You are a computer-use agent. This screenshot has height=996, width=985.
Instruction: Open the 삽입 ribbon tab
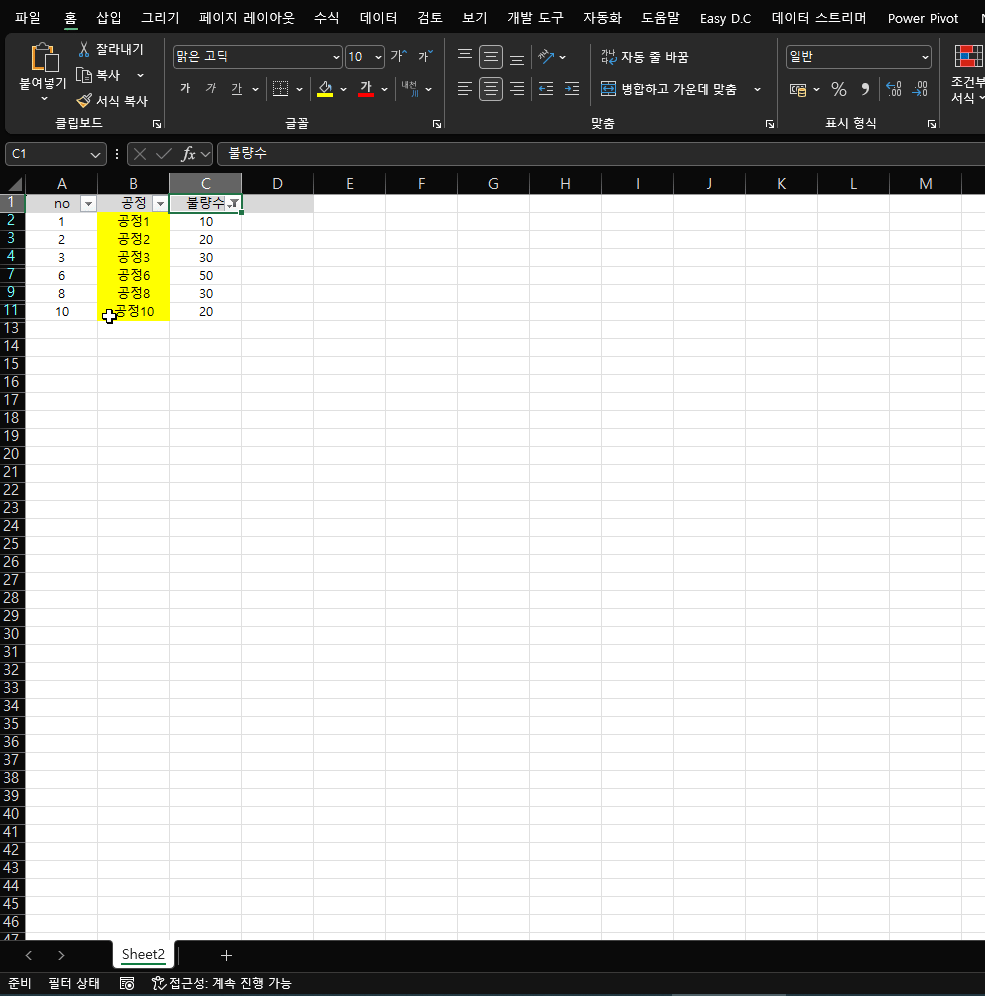click(109, 18)
